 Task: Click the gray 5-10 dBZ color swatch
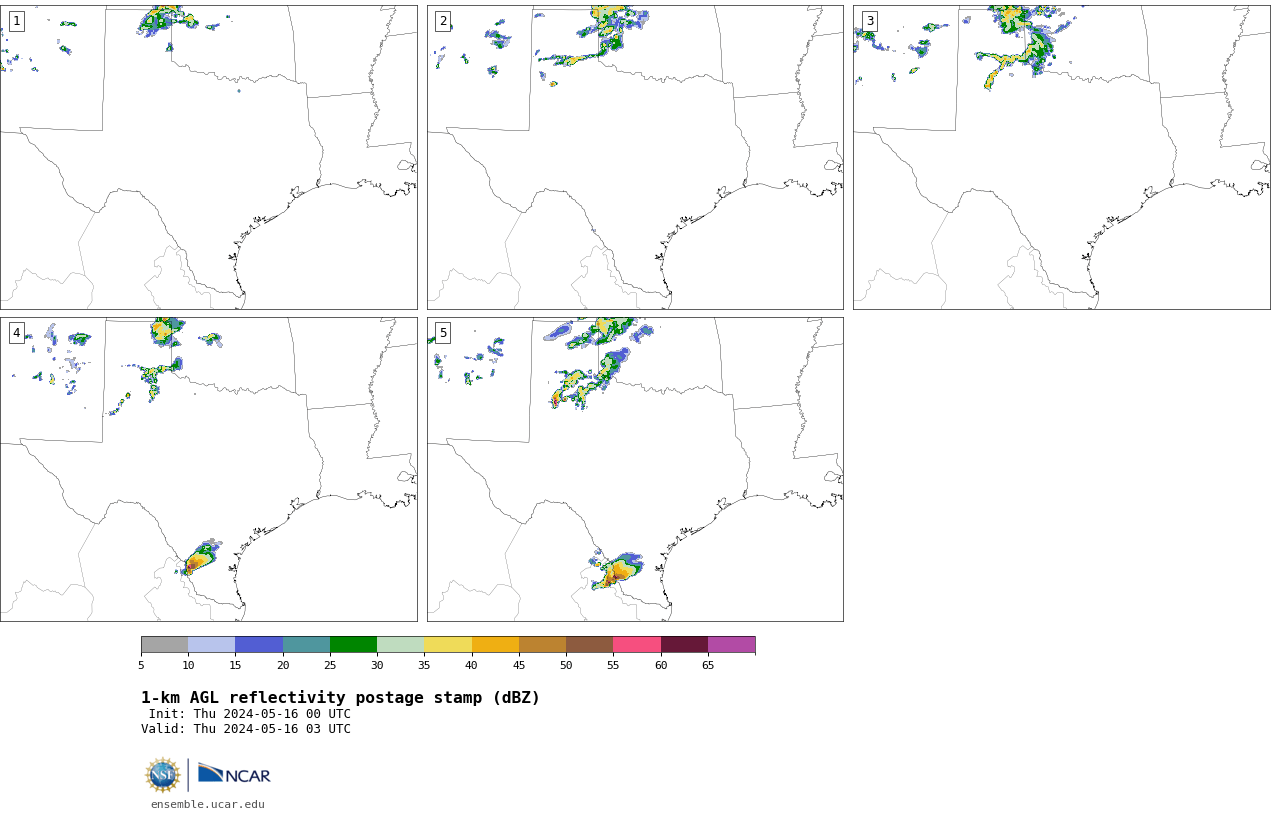point(164,644)
